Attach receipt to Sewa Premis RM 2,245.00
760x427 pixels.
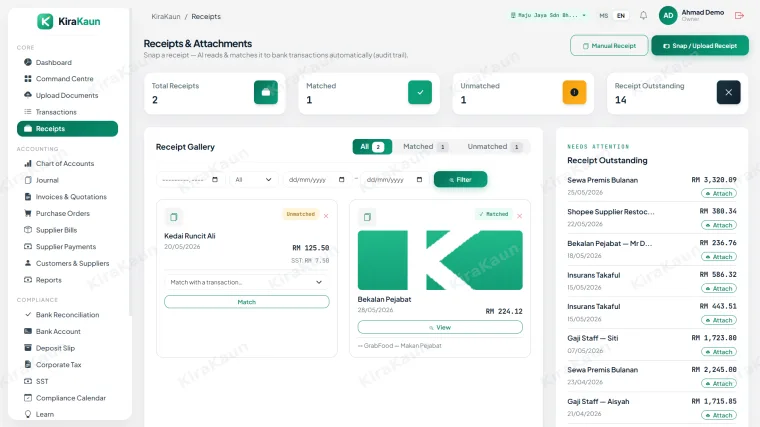coord(719,383)
